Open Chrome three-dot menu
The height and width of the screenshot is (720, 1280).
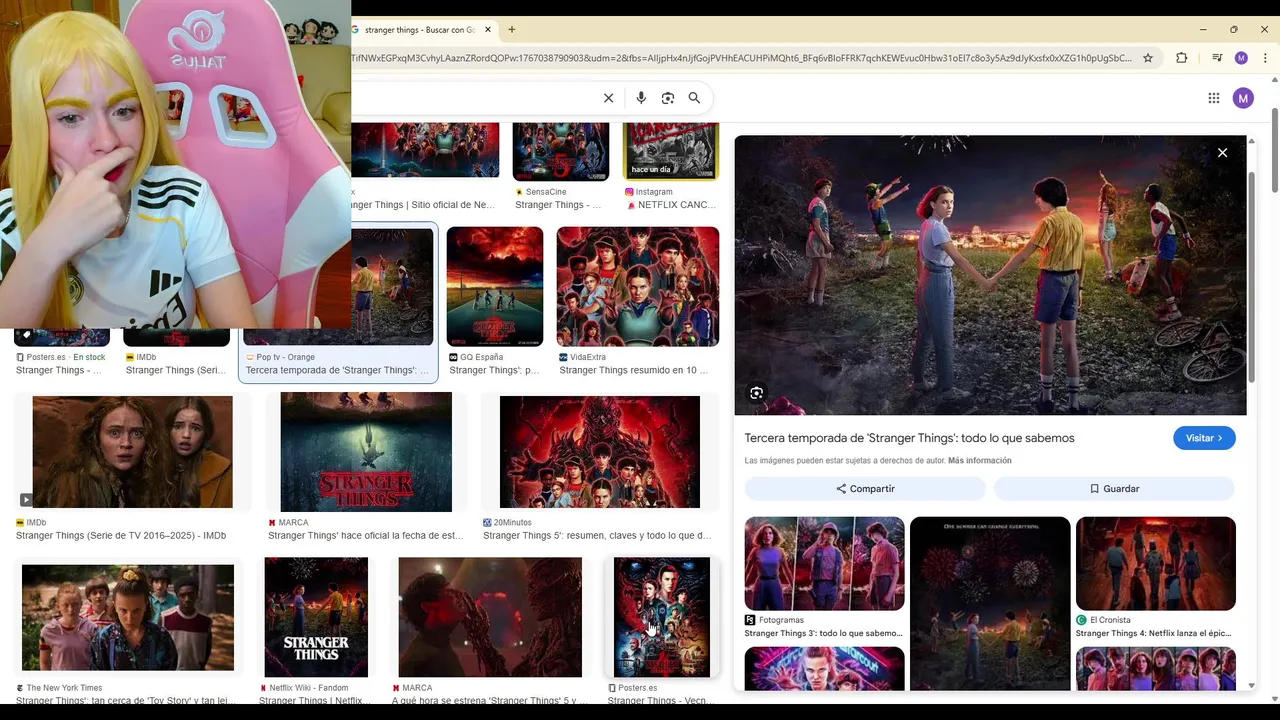1265,58
